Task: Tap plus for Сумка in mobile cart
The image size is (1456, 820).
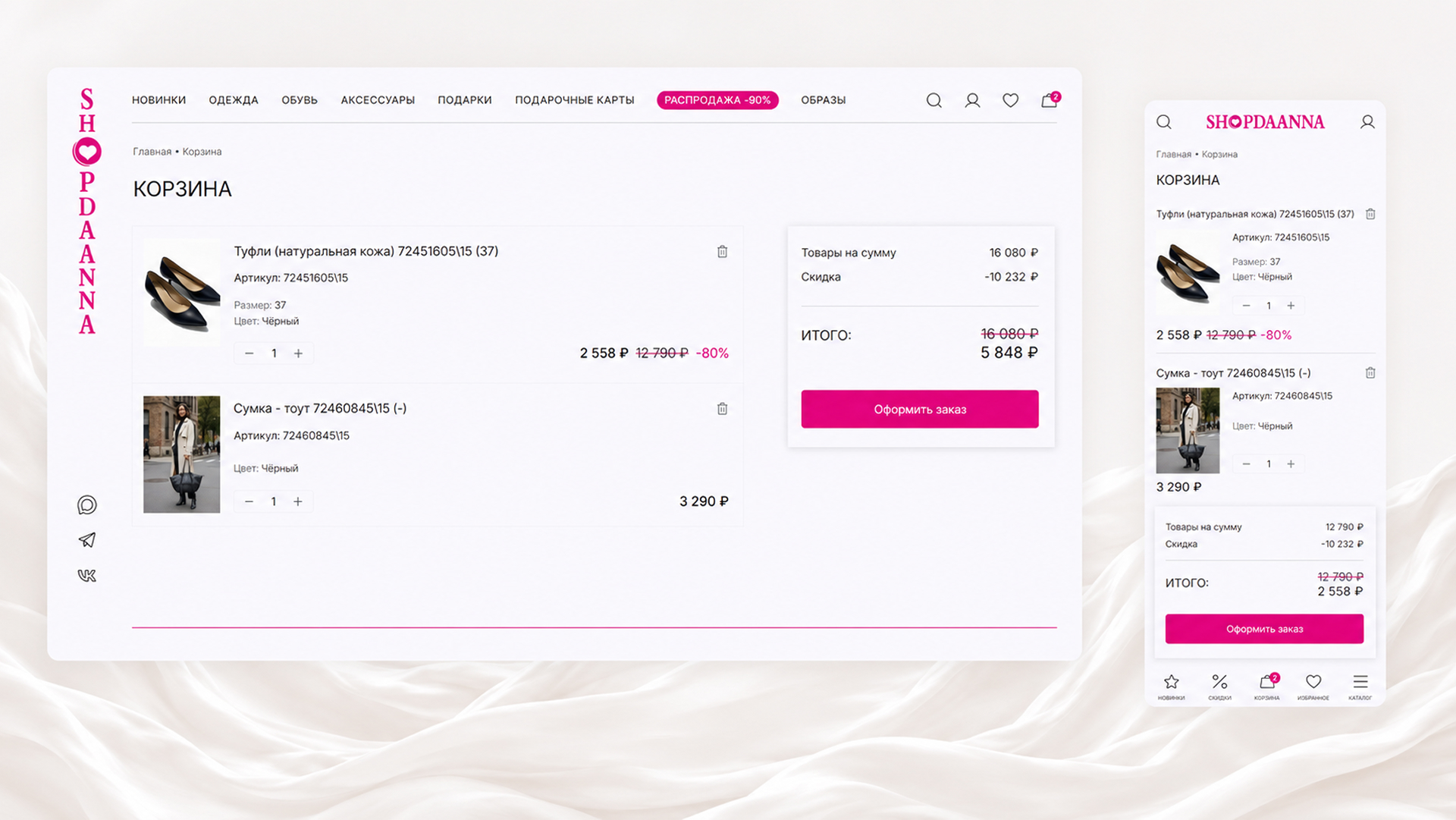Action: tap(1291, 464)
